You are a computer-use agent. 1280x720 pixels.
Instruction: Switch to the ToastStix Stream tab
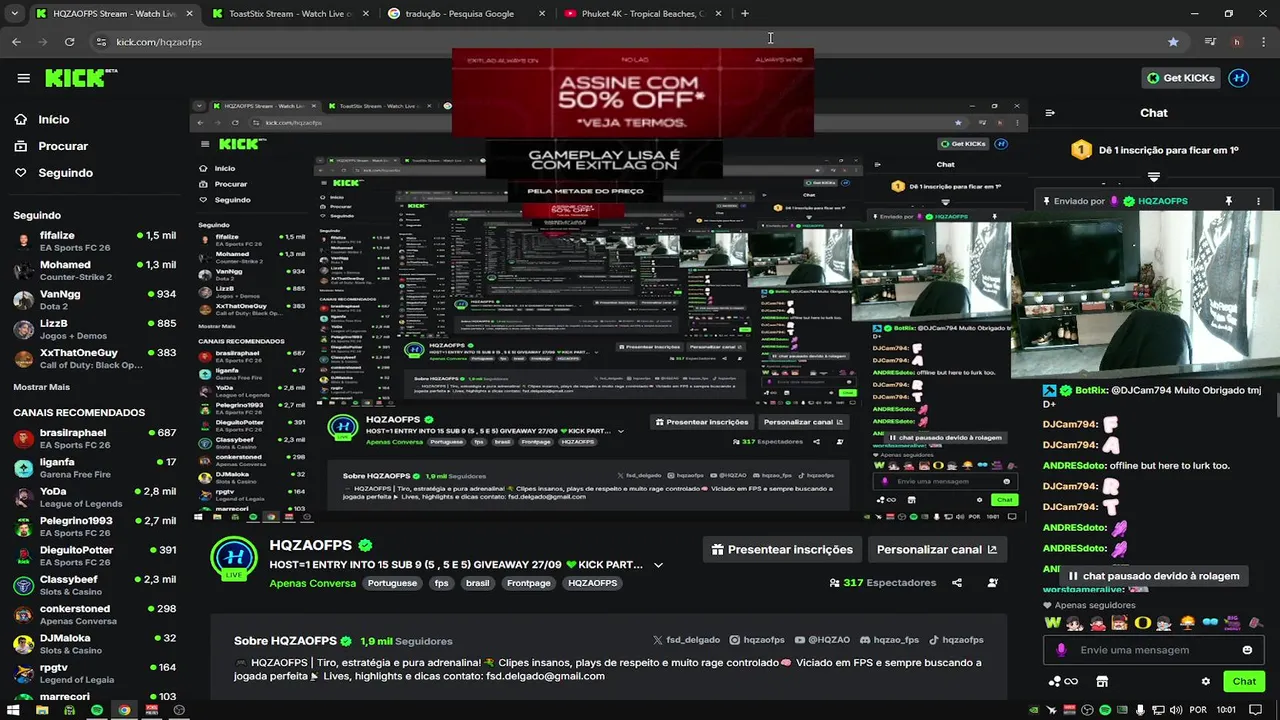(x=290, y=13)
